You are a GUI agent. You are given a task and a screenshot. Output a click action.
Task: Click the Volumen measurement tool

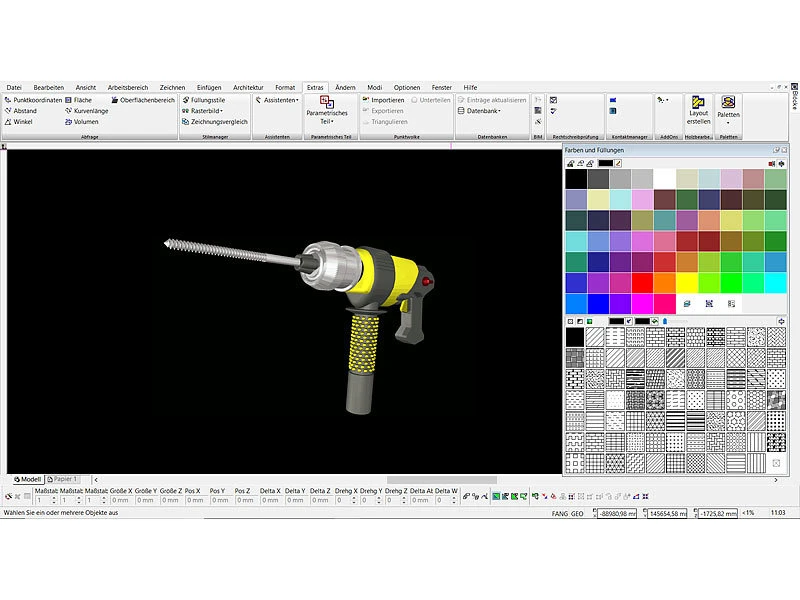(86, 122)
